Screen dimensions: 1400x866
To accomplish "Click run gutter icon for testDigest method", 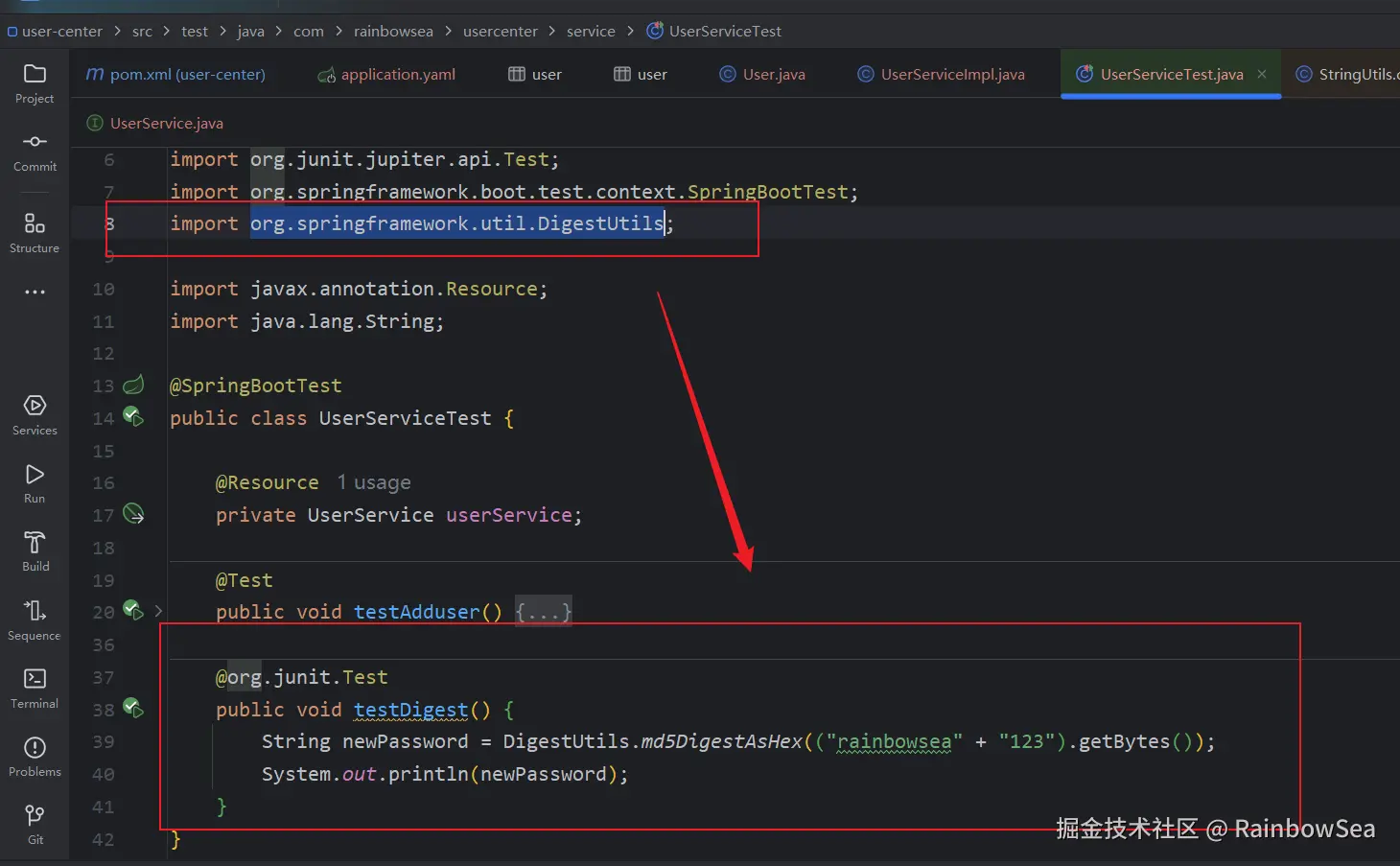I will [133, 709].
